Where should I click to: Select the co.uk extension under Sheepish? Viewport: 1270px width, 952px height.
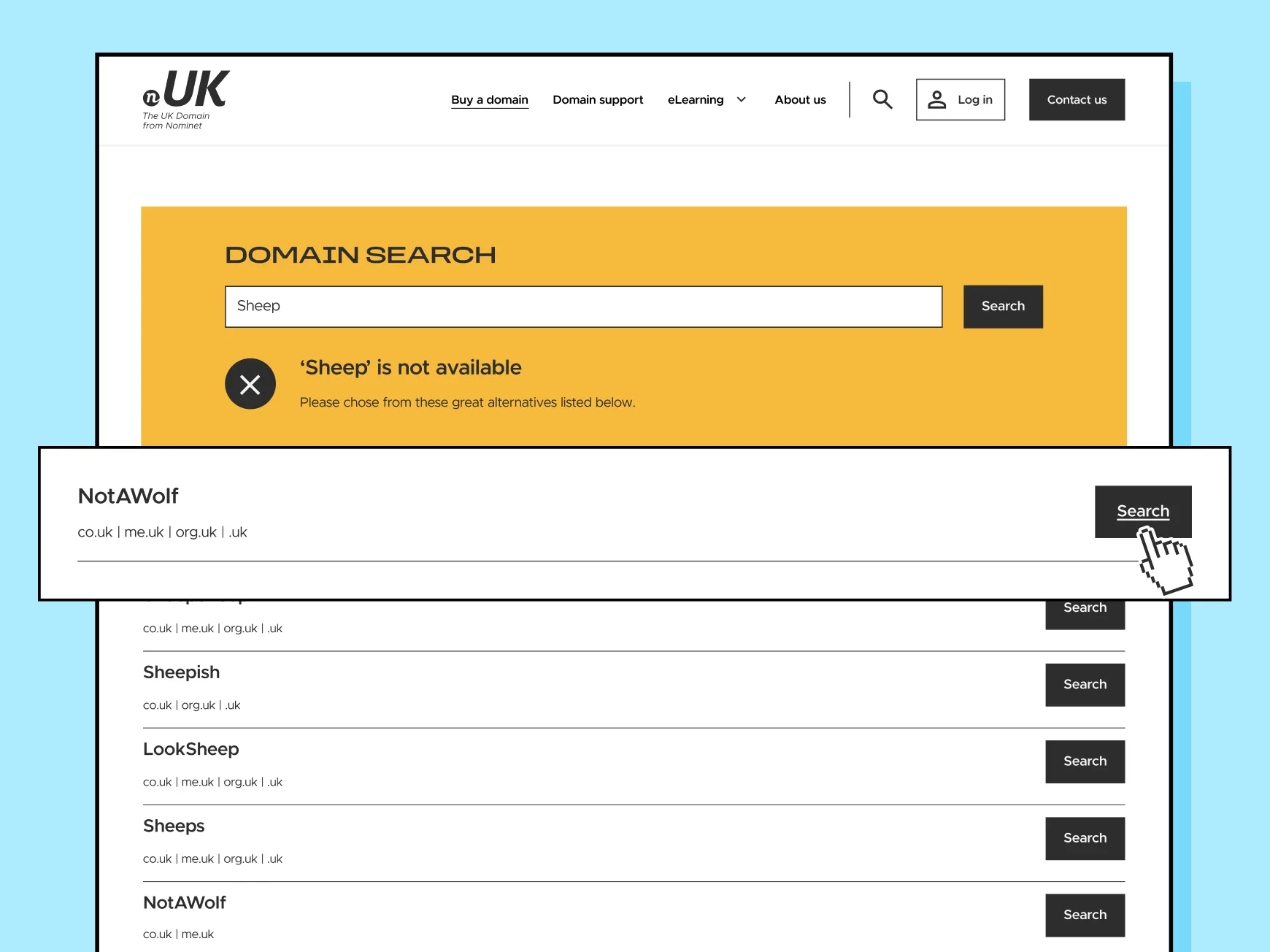point(157,705)
